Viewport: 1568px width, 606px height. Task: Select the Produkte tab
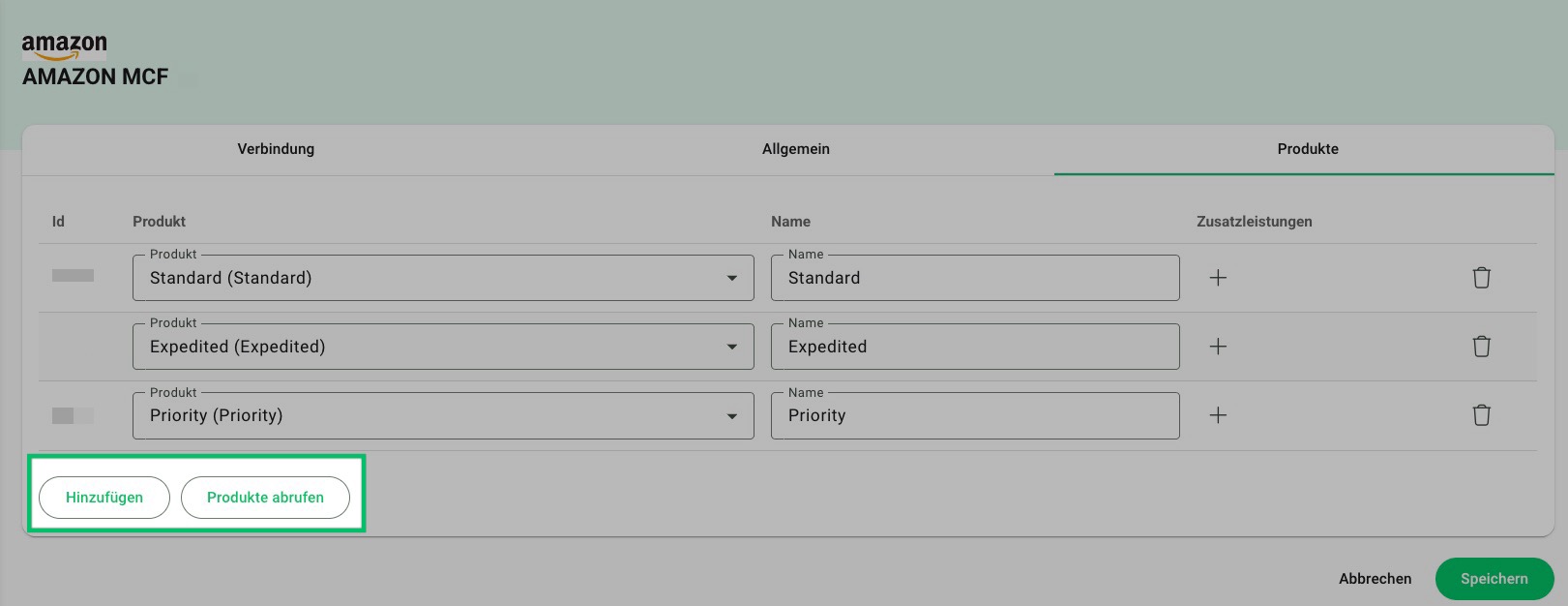(1307, 149)
